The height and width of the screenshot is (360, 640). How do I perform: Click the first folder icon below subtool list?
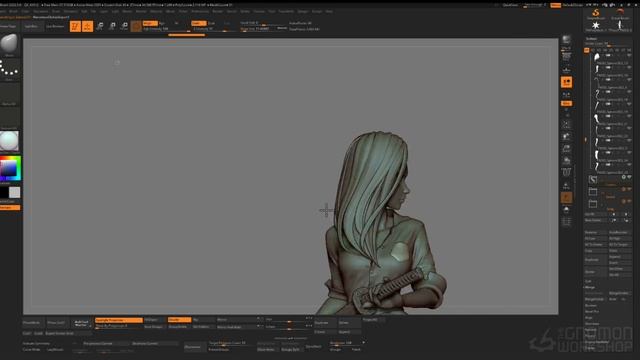[x=593, y=191]
